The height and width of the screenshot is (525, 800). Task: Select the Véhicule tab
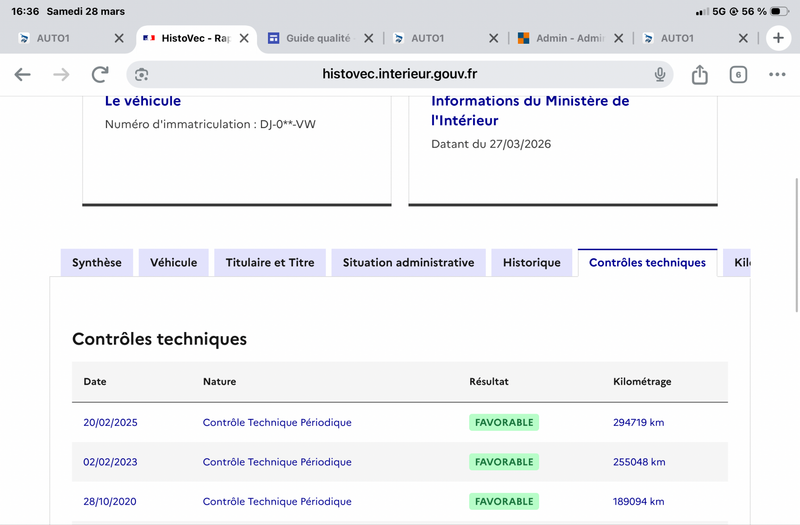[x=173, y=263]
